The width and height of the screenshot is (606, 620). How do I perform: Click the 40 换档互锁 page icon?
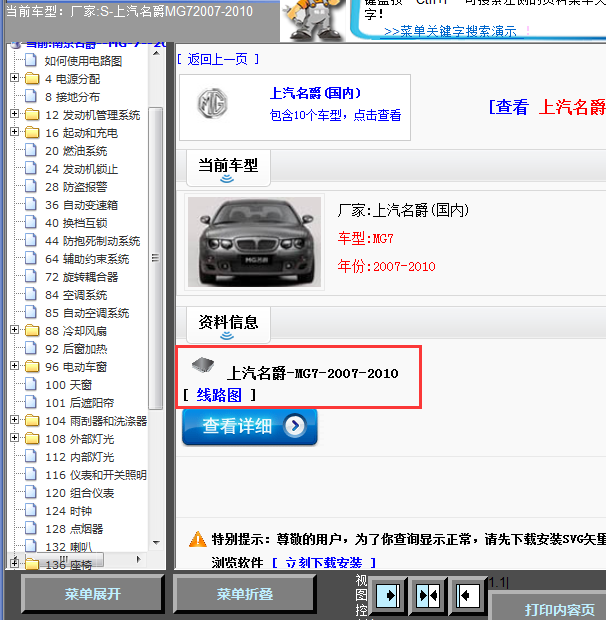[x=31, y=222]
